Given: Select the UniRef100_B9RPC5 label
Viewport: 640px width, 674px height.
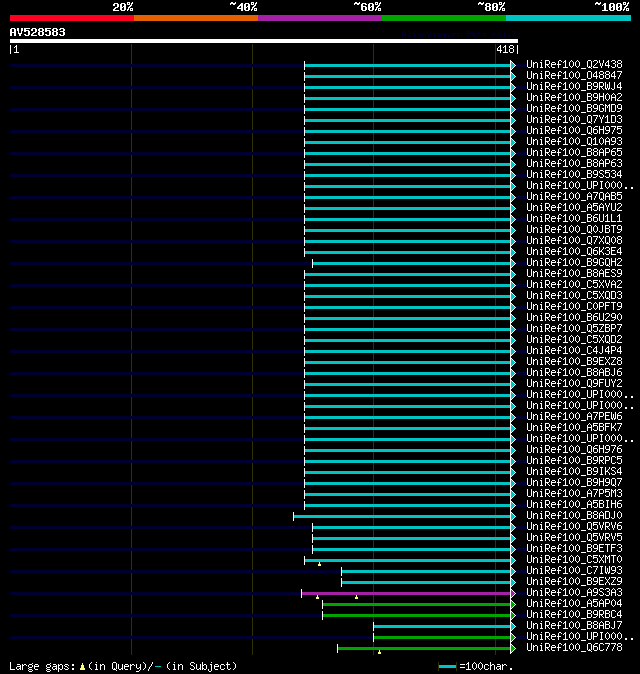Looking at the screenshot, I should 574,461.
